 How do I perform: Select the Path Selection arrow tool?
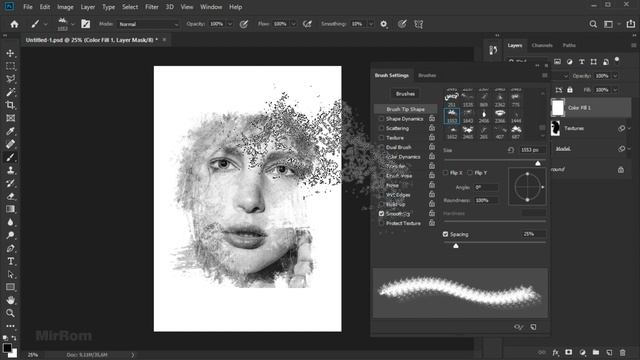pos(10,274)
